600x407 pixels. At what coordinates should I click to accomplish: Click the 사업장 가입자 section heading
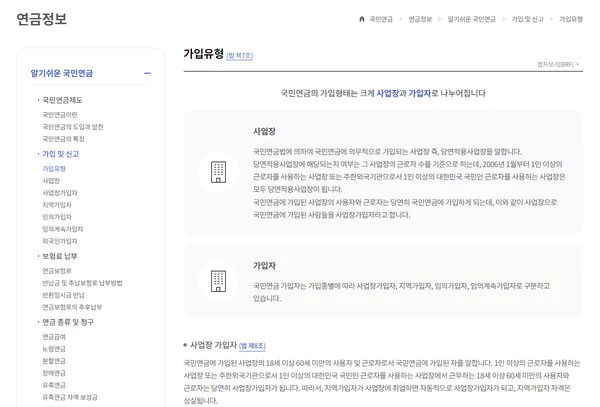(x=213, y=345)
